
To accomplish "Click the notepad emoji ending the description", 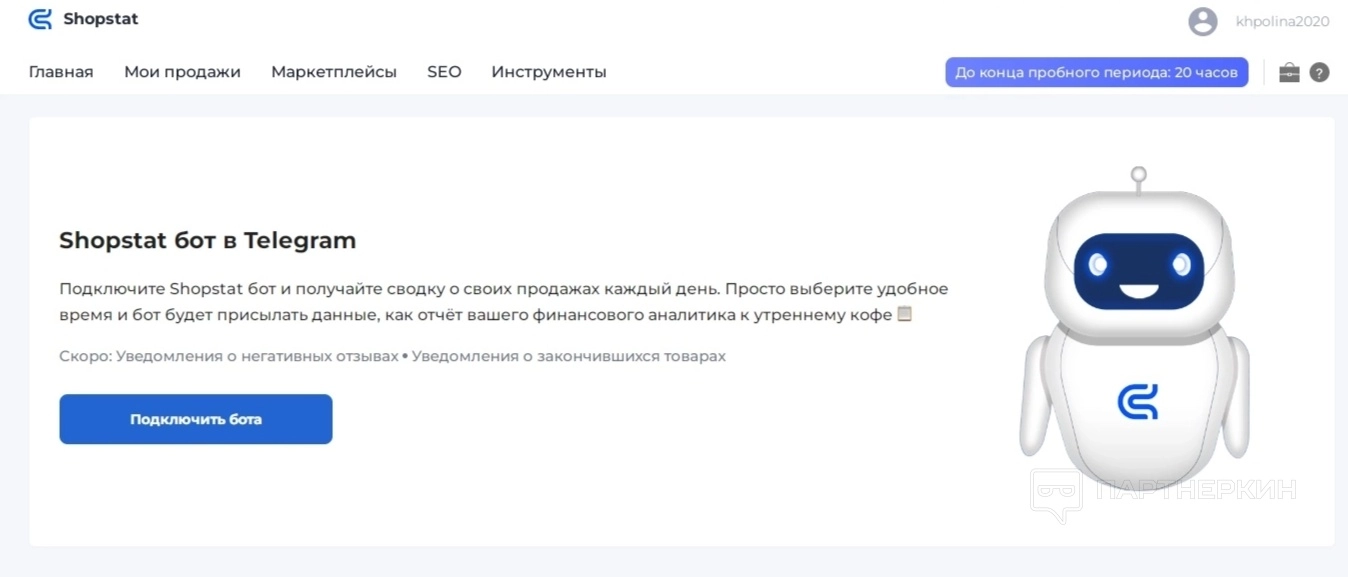I will coord(904,314).
